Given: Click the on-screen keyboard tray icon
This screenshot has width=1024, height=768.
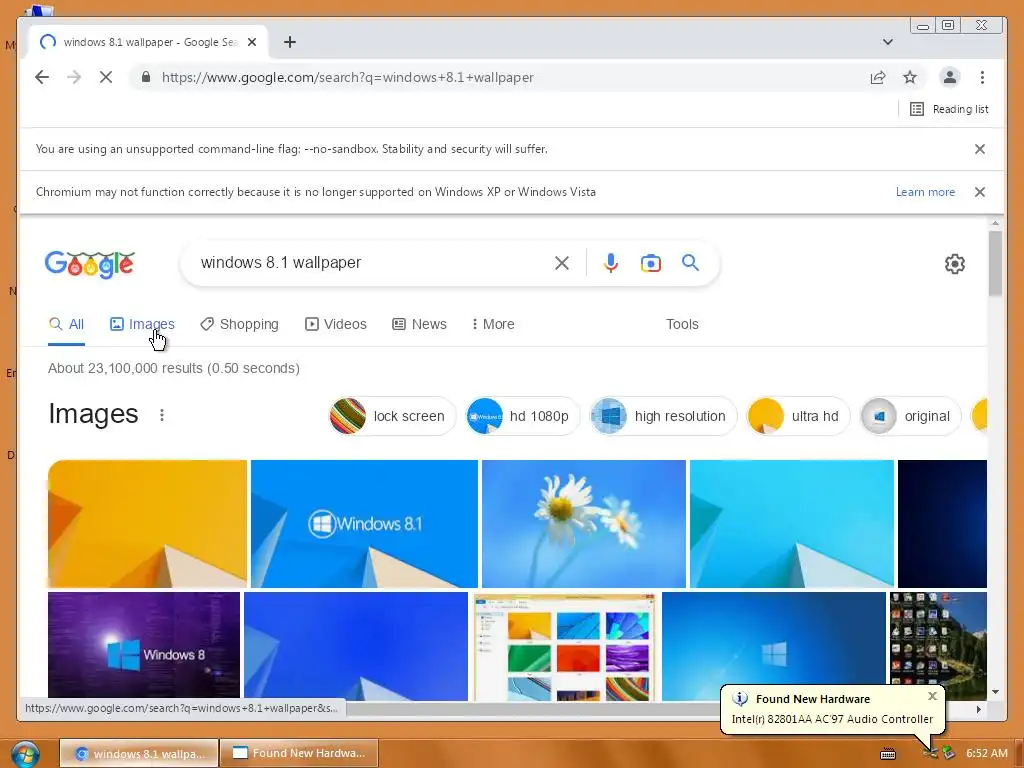Looking at the screenshot, I should coord(888,754).
